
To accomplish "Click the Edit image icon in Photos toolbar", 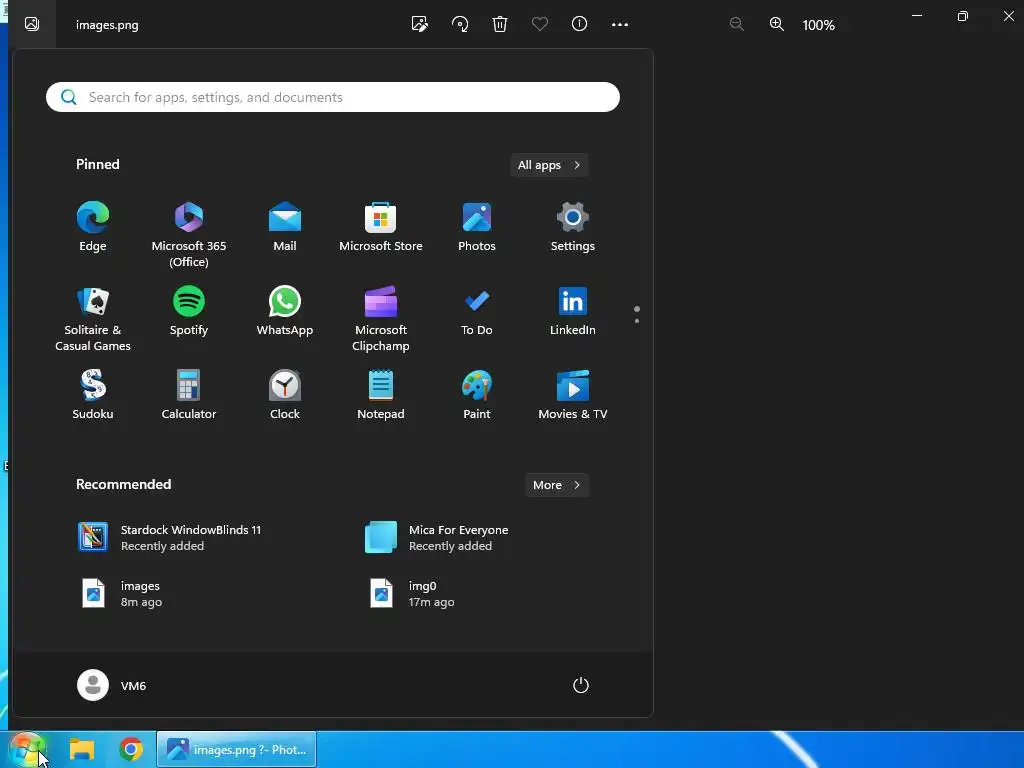I will click(419, 24).
